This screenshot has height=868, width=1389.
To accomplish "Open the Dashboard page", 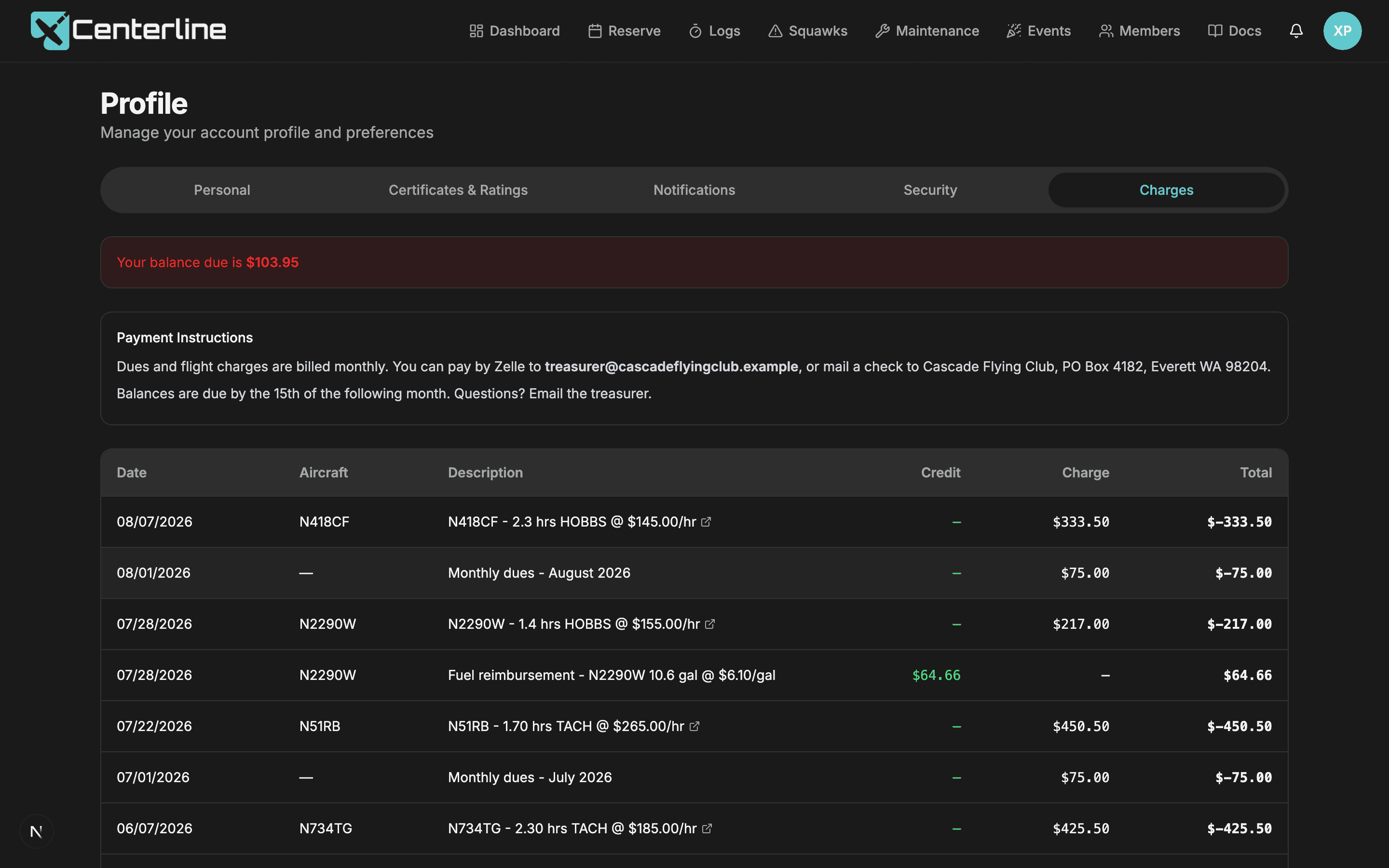I will pos(514,31).
